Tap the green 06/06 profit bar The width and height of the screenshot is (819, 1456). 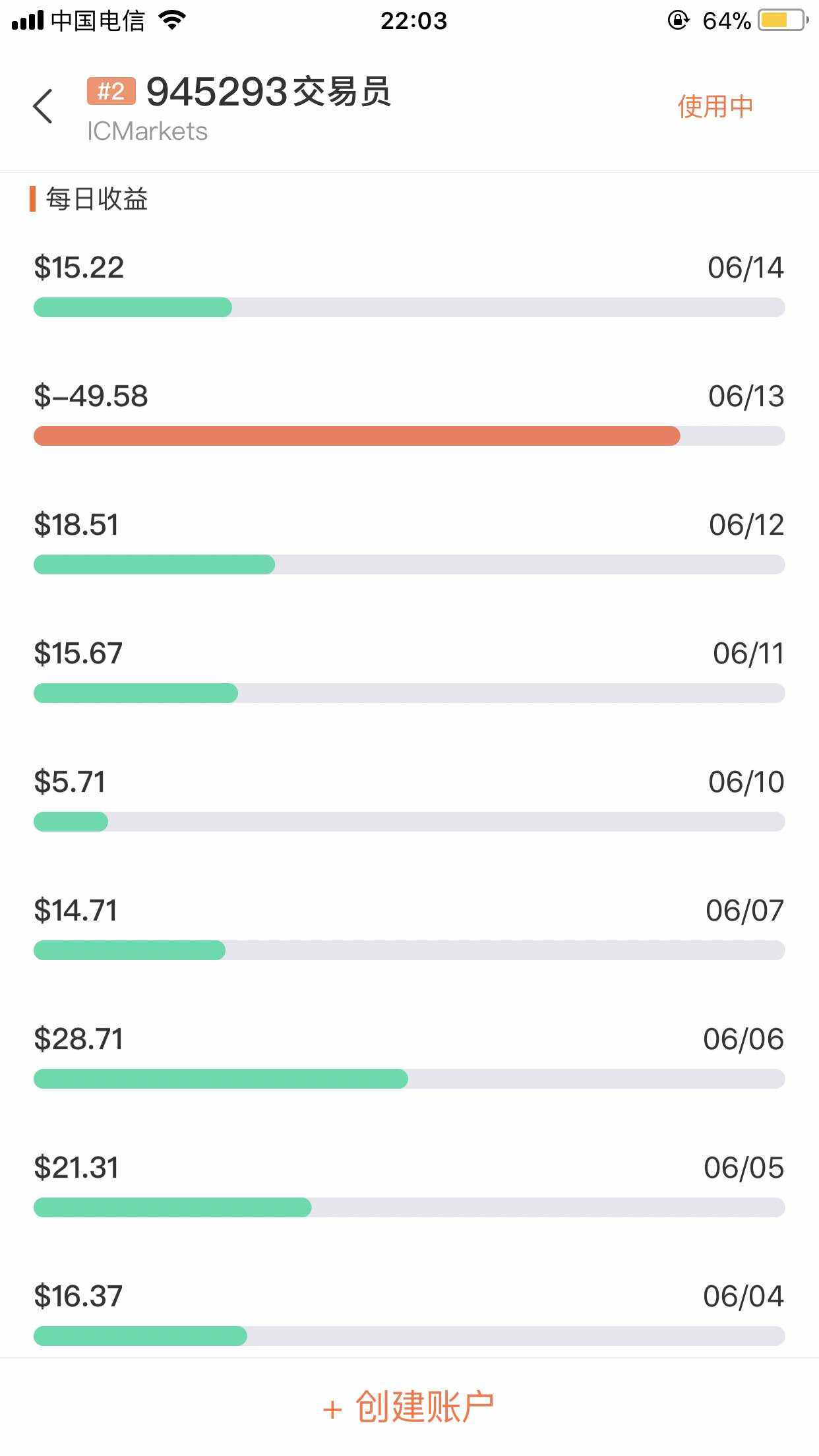pos(220,1079)
